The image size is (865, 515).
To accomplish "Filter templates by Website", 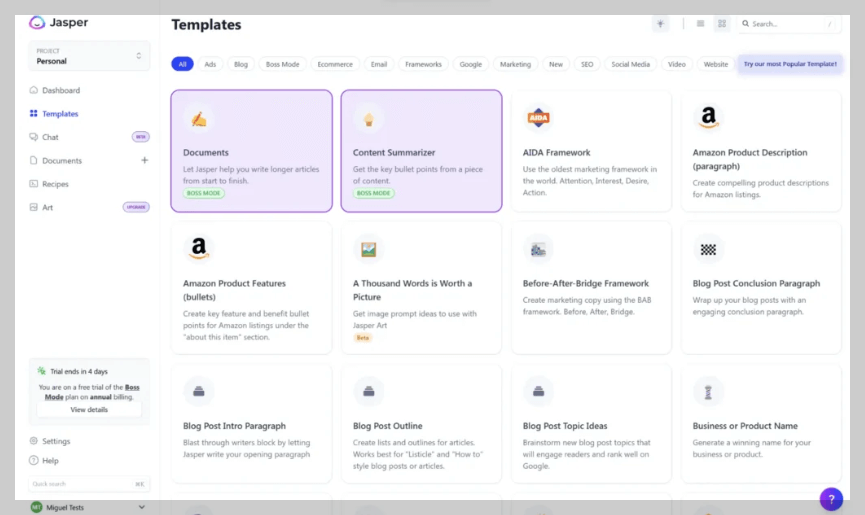I will (716, 64).
